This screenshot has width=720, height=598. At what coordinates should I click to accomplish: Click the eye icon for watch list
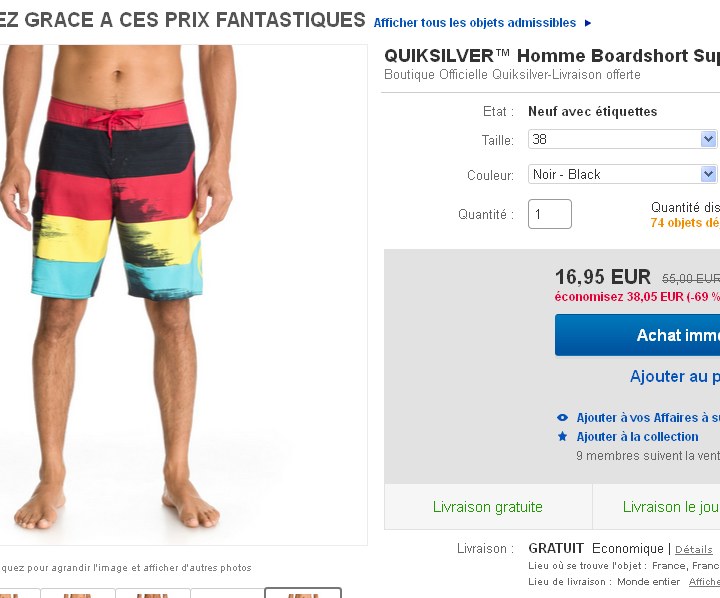pos(562,418)
